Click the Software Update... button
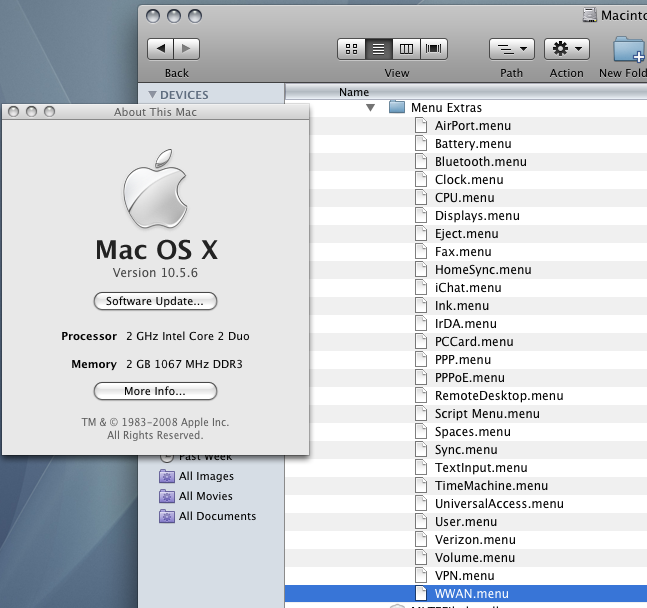The height and width of the screenshot is (608, 647). click(155, 301)
